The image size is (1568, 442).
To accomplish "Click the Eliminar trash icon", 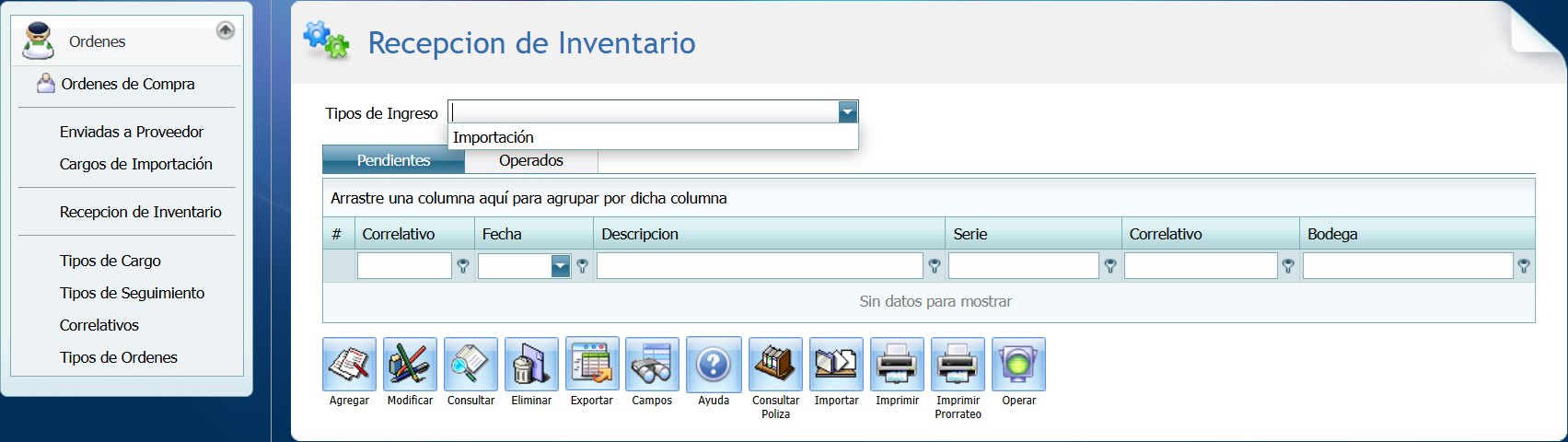I will pyautogui.click(x=531, y=365).
